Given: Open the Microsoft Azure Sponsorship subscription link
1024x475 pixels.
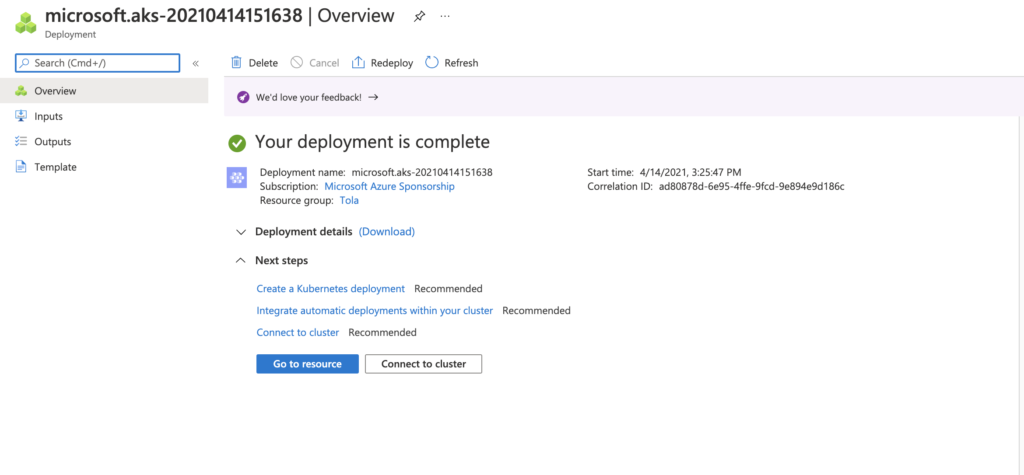Looking at the screenshot, I should 389,186.
